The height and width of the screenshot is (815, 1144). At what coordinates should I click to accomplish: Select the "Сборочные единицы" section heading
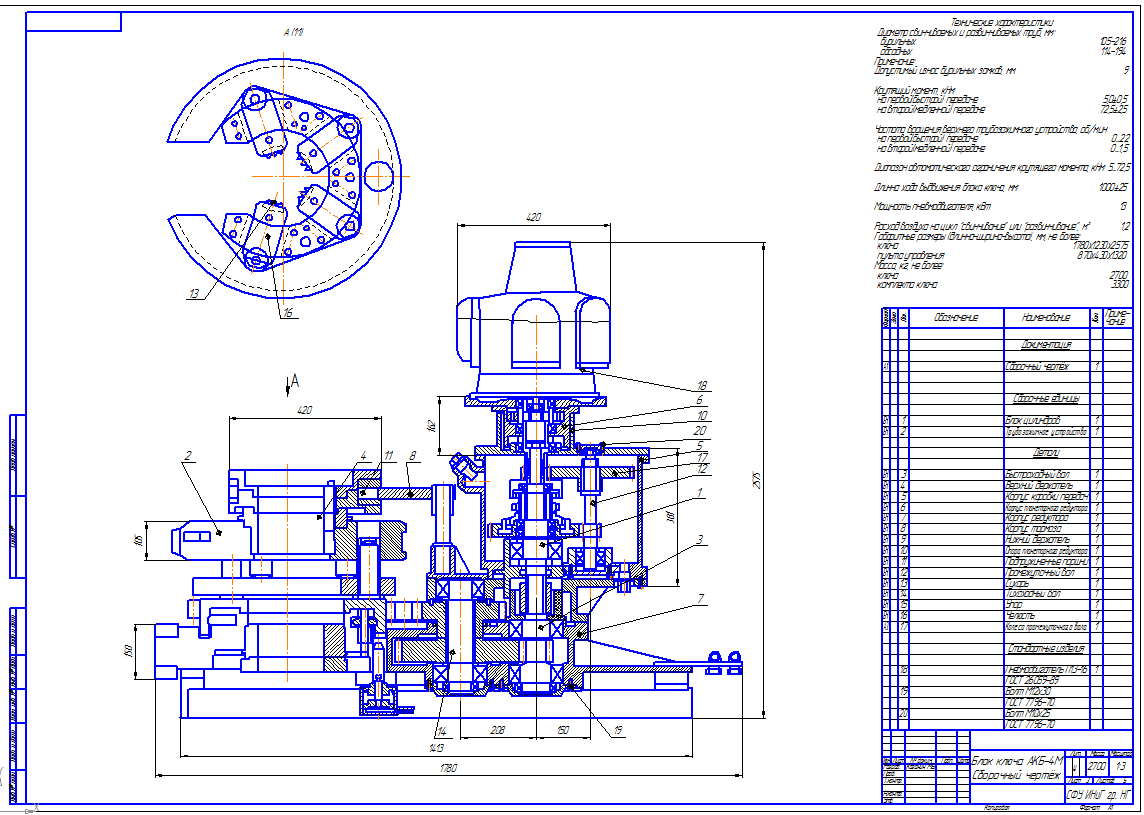point(1046,399)
